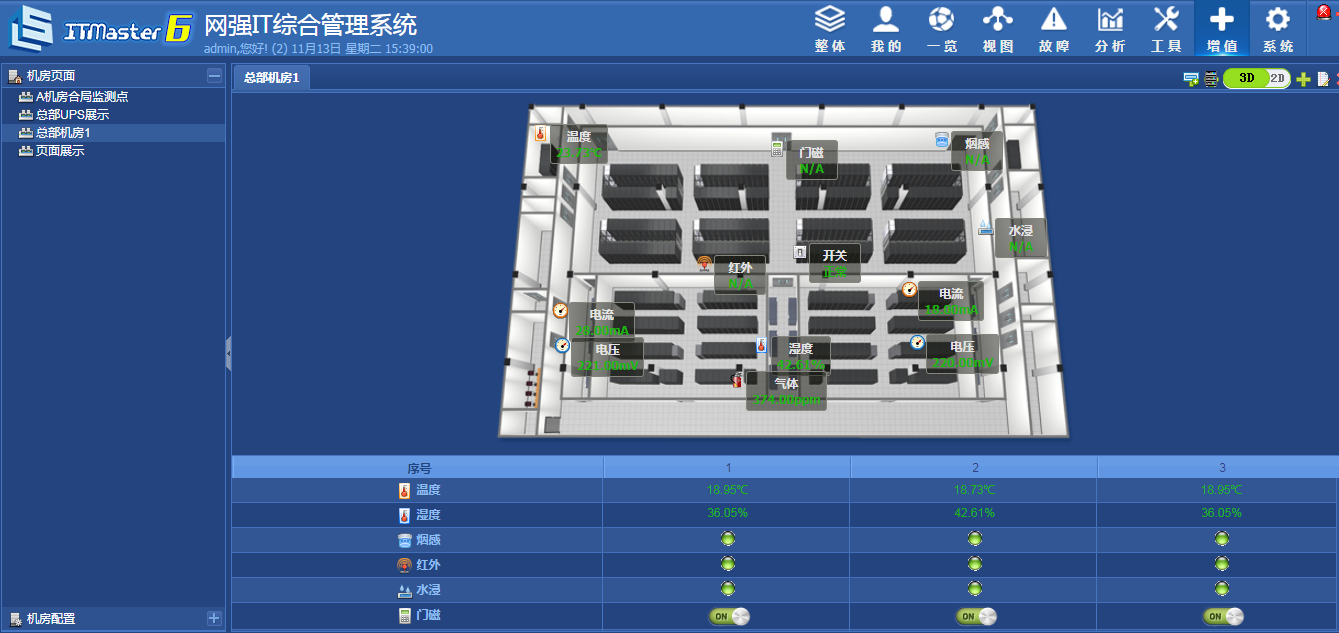Switch the view toggle to 2D
Image resolution: width=1339 pixels, height=633 pixels.
pyautogui.click(x=1277, y=78)
